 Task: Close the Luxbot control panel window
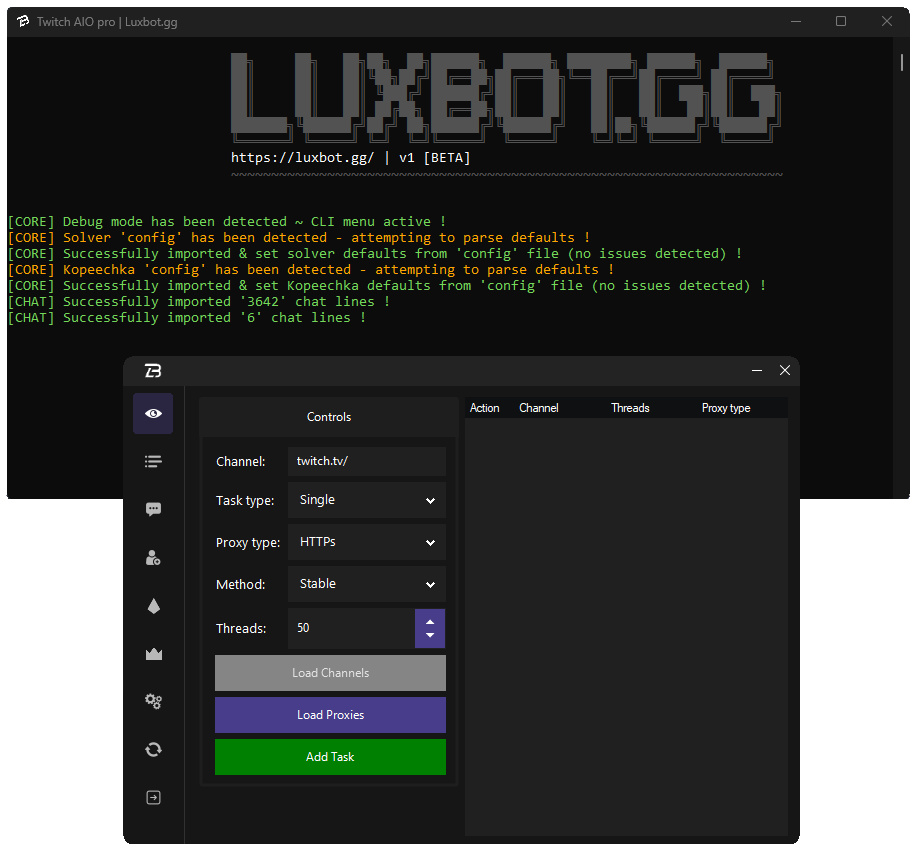[785, 370]
